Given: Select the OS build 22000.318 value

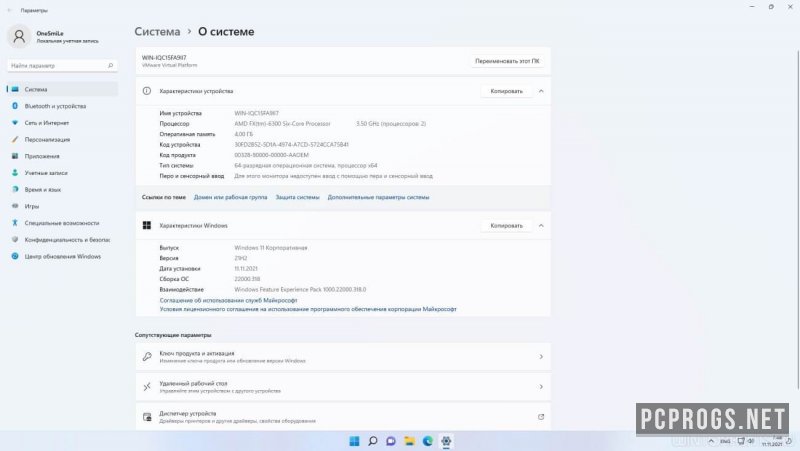Looking at the screenshot, I should (247, 279).
